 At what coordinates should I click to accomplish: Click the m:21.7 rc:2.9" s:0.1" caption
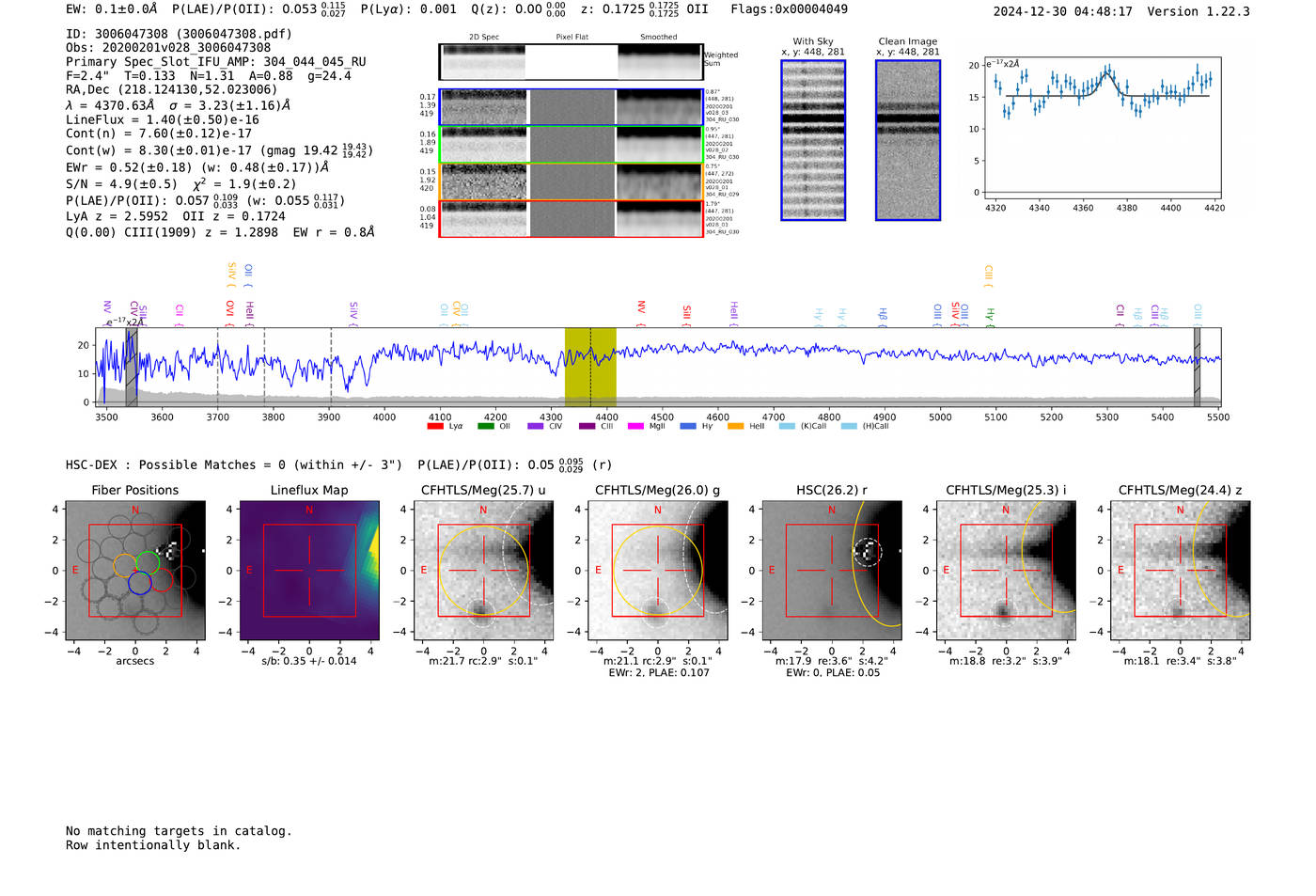click(483, 661)
